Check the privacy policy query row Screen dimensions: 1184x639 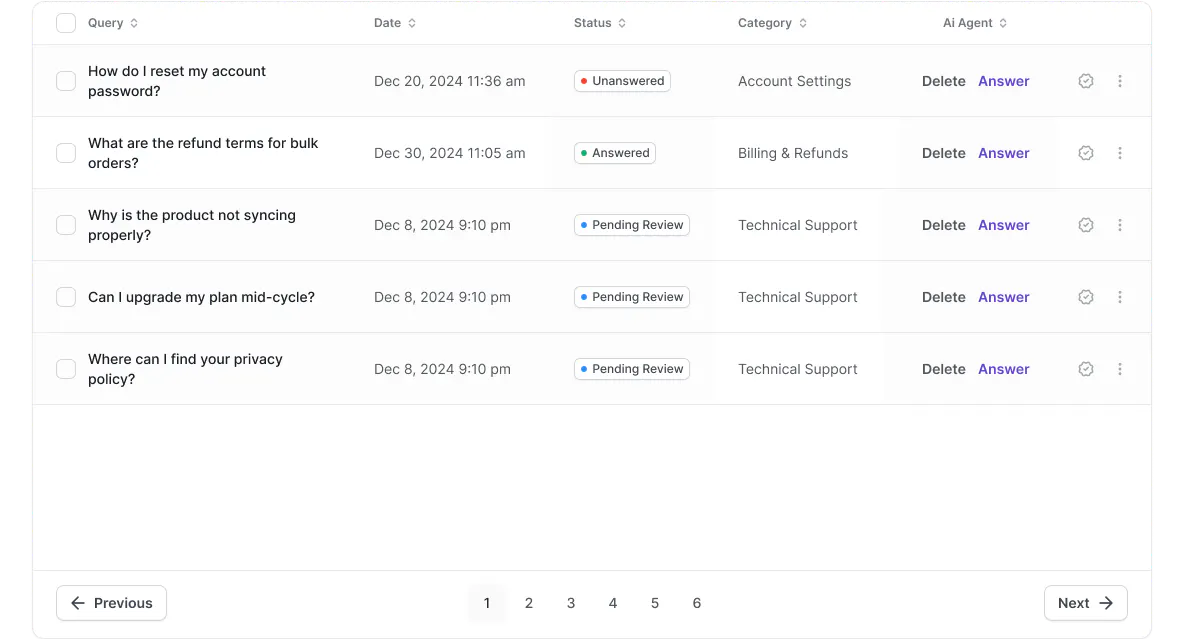point(66,369)
